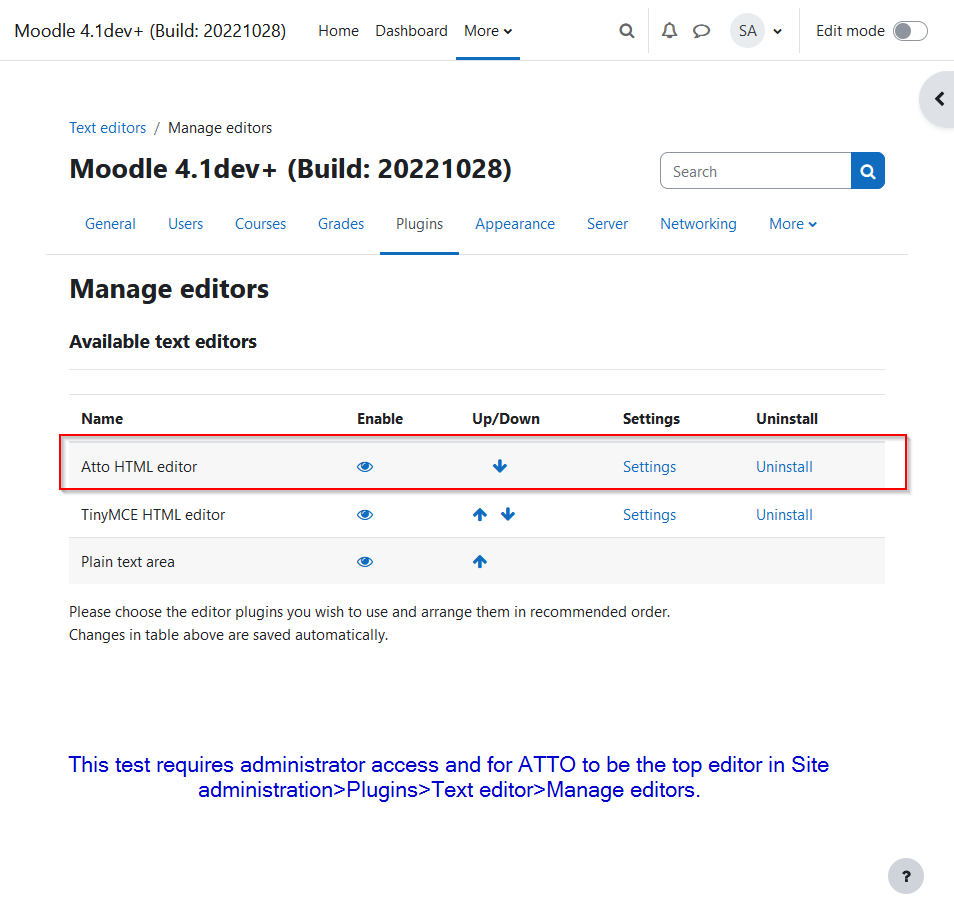Move TinyMCE HTML editor down

[508, 514]
